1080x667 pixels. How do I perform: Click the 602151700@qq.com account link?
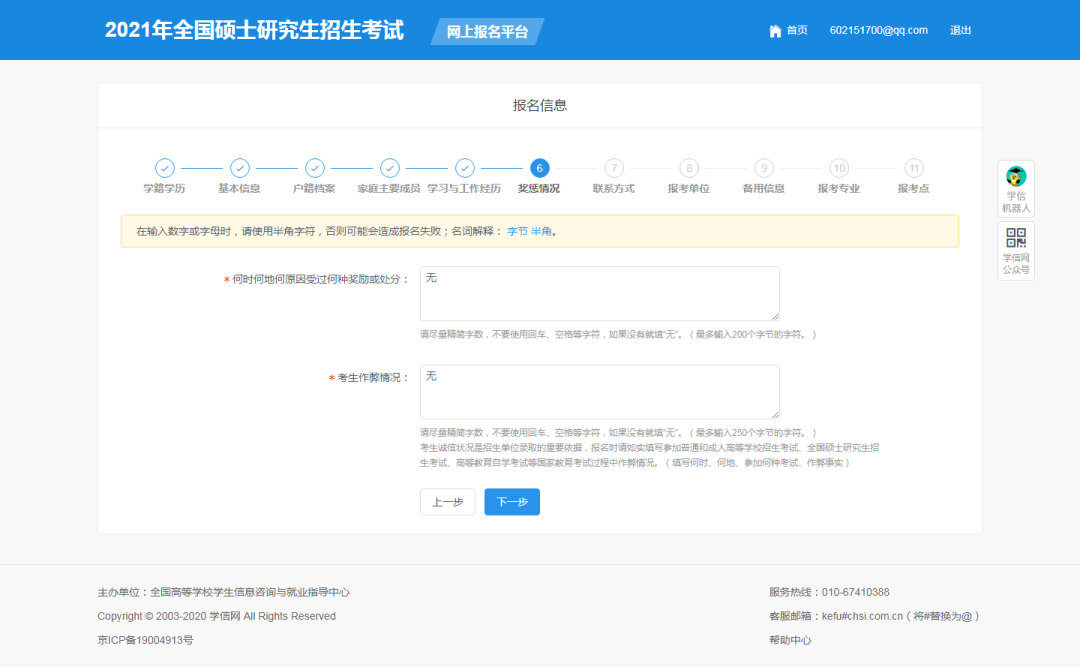coord(877,30)
